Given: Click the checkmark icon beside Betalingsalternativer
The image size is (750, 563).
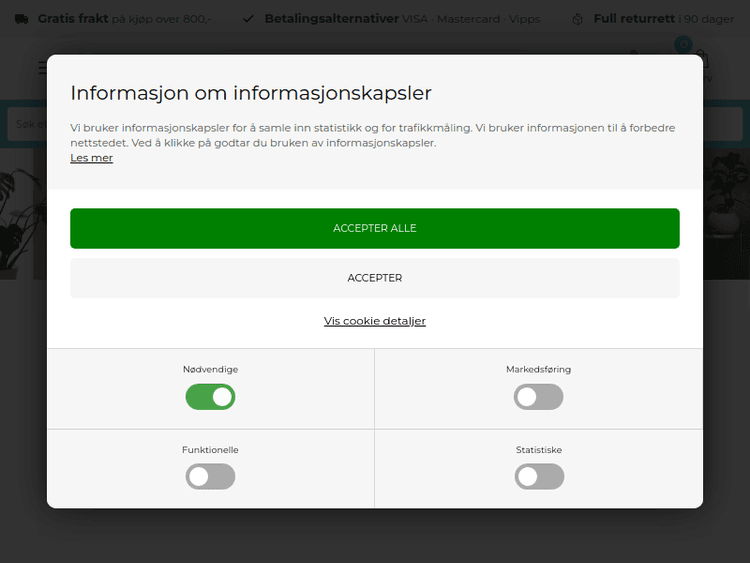Looking at the screenshot, I should (248, 19).
